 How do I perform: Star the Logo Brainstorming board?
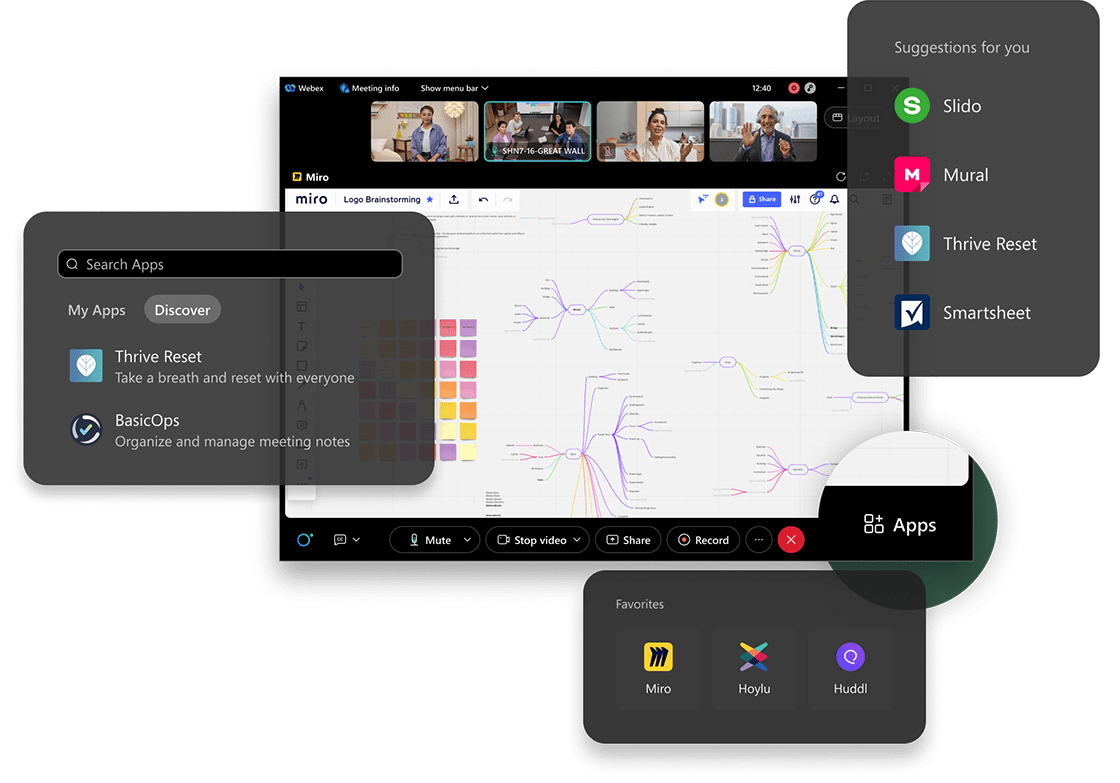coord(430,200)
